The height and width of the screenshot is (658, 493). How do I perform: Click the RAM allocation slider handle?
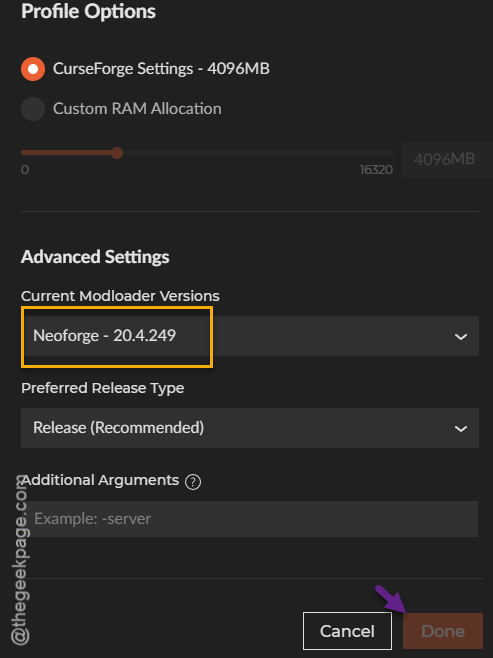[x=117, y=153]
